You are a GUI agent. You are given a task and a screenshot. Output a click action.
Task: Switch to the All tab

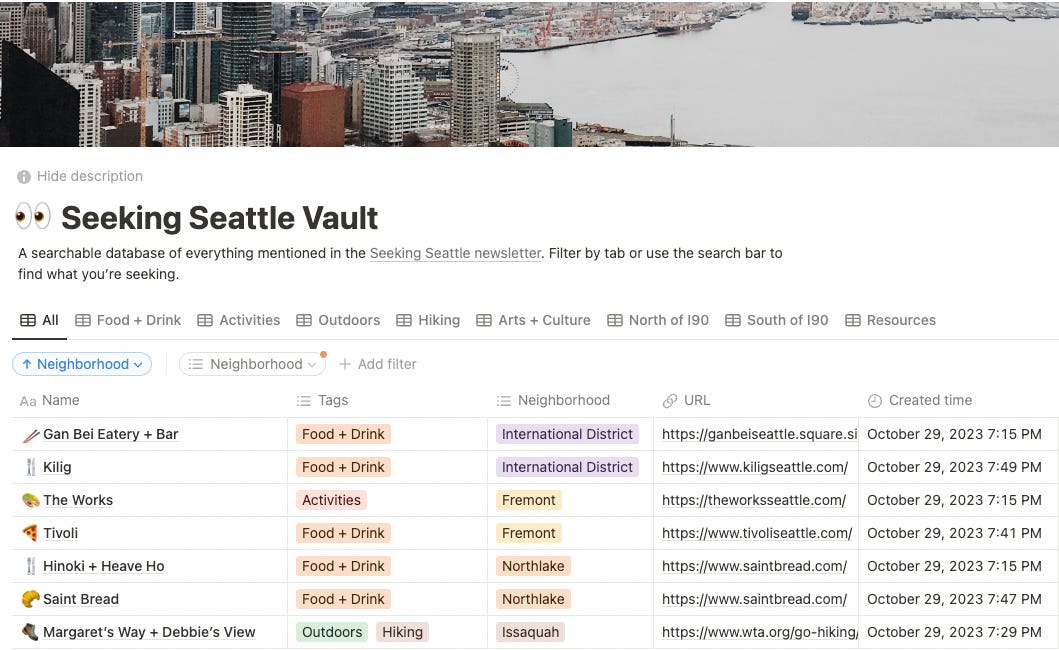[x=39, y=320]
